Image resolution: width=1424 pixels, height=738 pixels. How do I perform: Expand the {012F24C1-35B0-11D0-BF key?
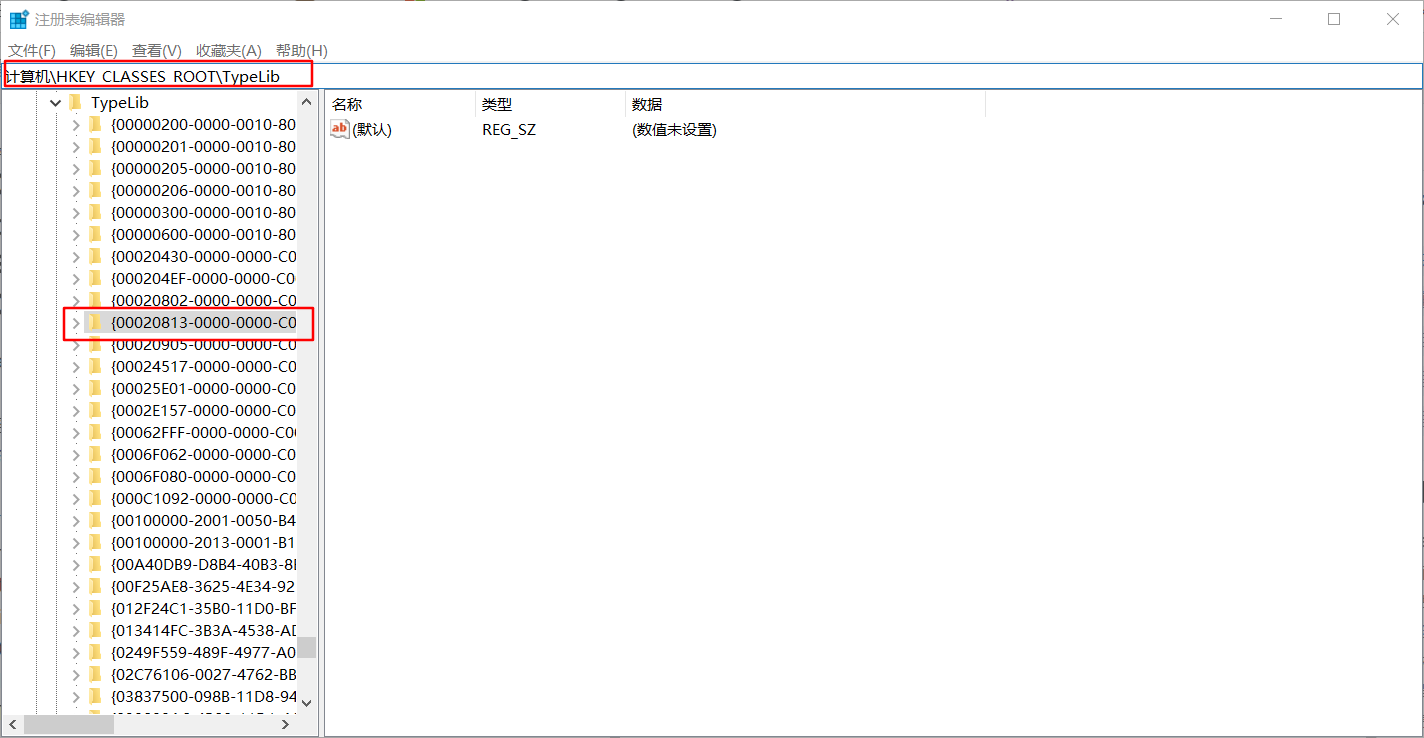(x=76, y=608)
